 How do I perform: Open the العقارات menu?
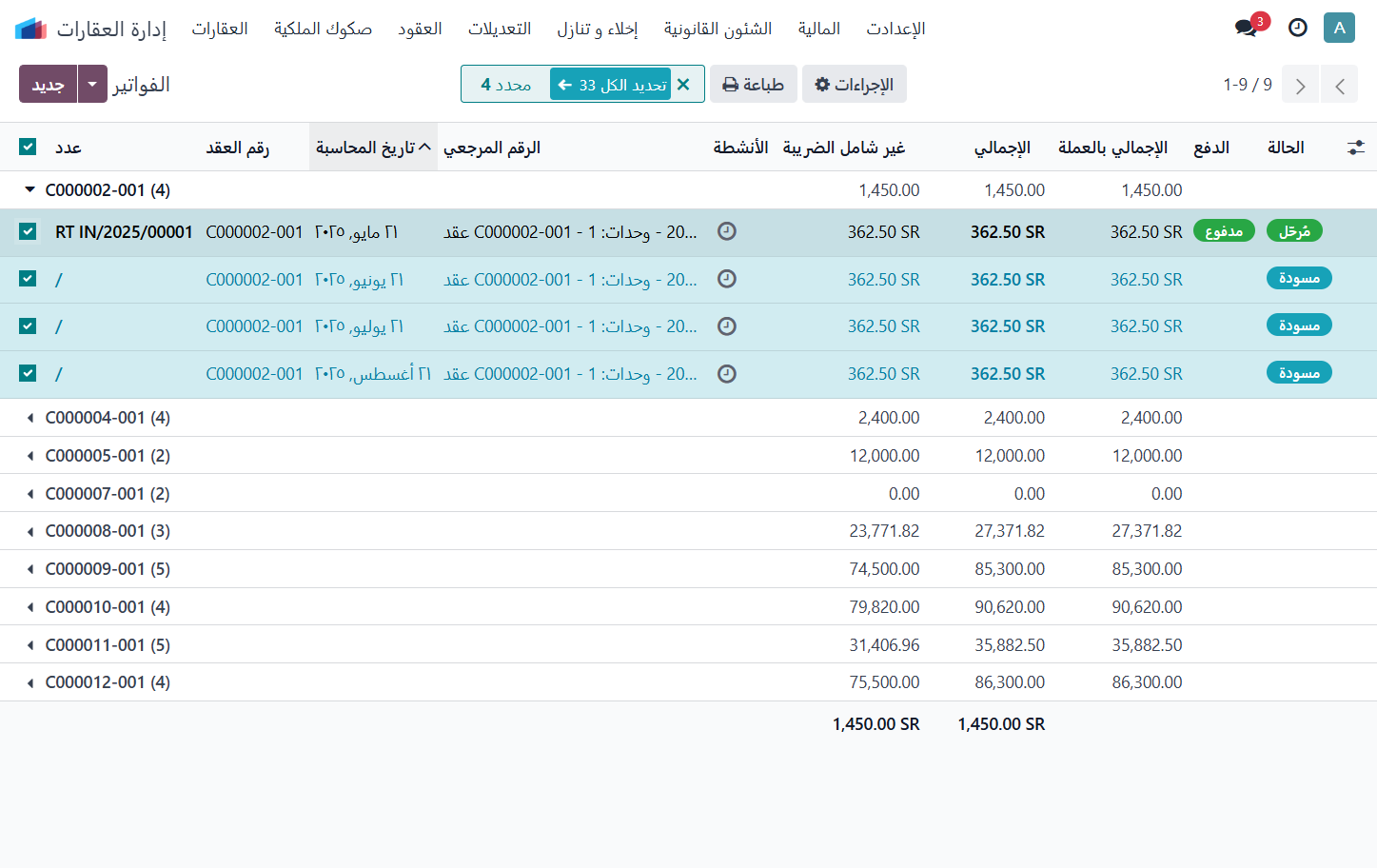(220, 29)
